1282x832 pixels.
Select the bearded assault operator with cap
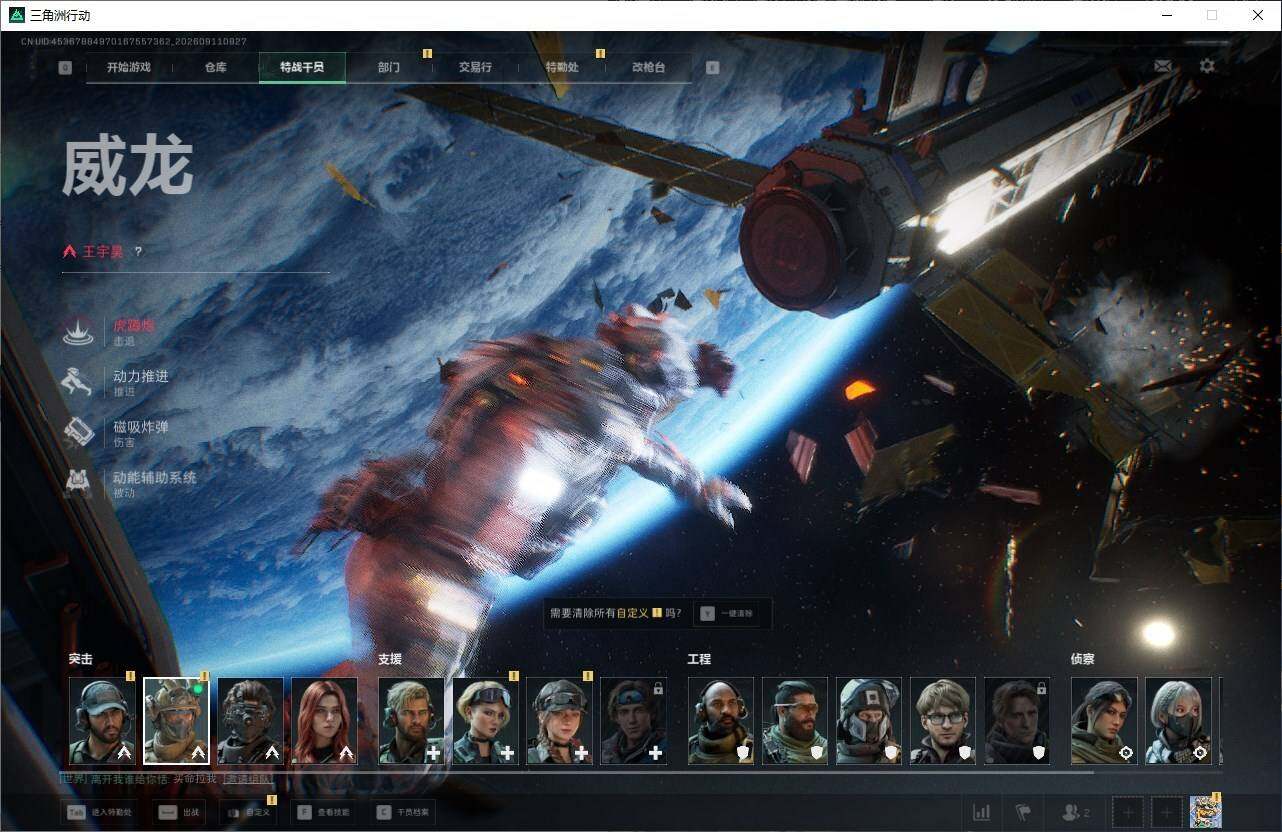(102, 721)
